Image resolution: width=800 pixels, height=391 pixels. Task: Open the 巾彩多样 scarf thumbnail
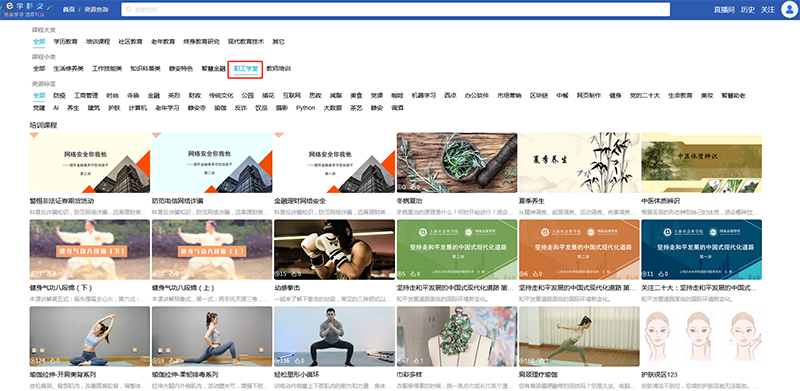[x=457, y=336]
